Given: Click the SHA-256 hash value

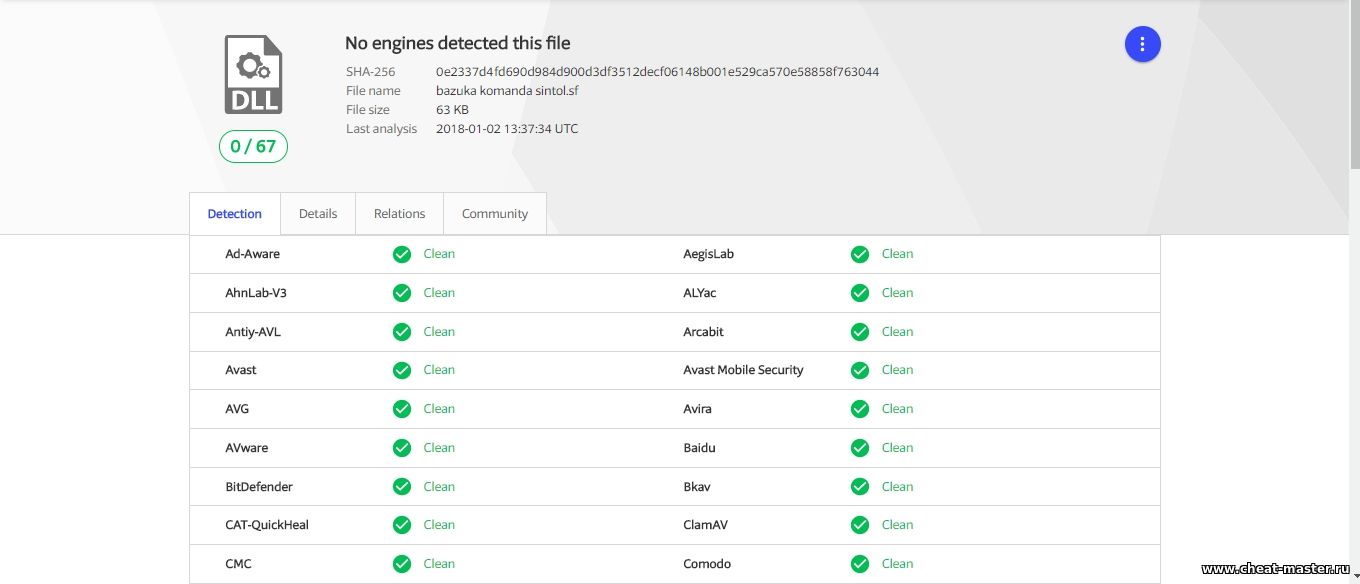Looking at the screenshot, I should [657, 72].
